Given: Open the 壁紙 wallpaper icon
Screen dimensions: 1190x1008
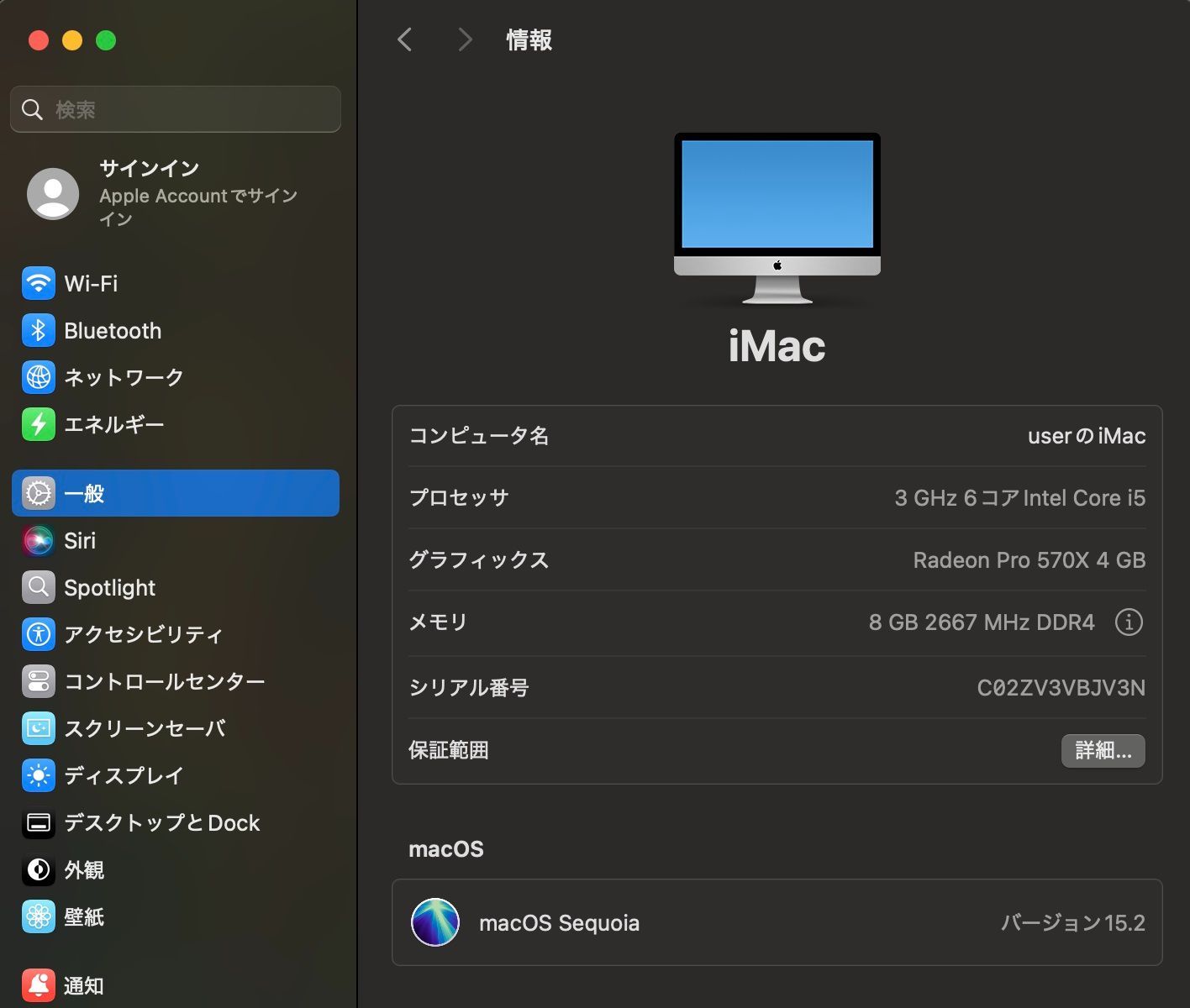Looking at the screenshot, I should tap(39, 917).
